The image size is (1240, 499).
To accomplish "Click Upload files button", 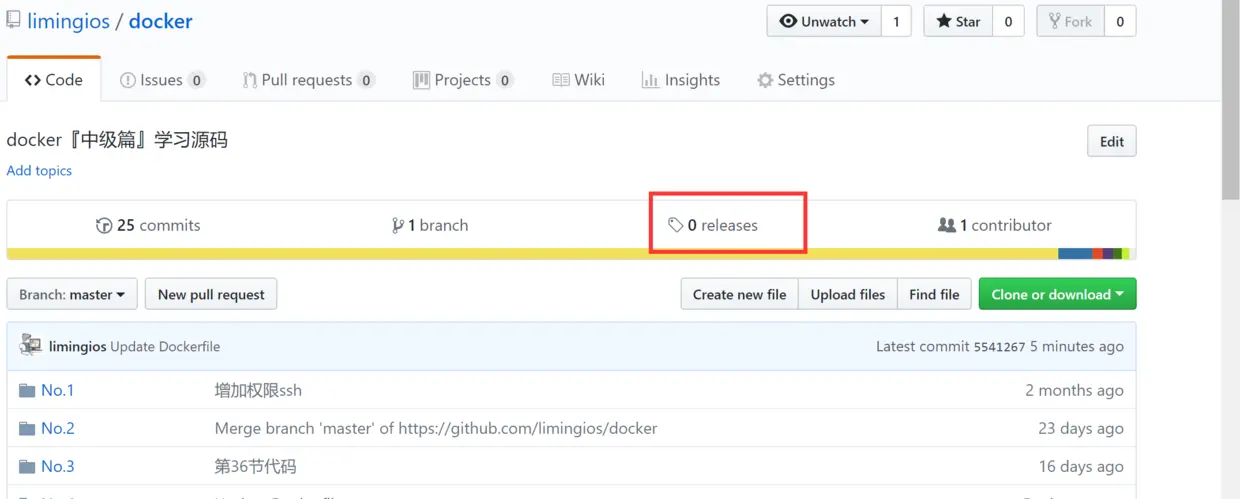I will (847, 294).
